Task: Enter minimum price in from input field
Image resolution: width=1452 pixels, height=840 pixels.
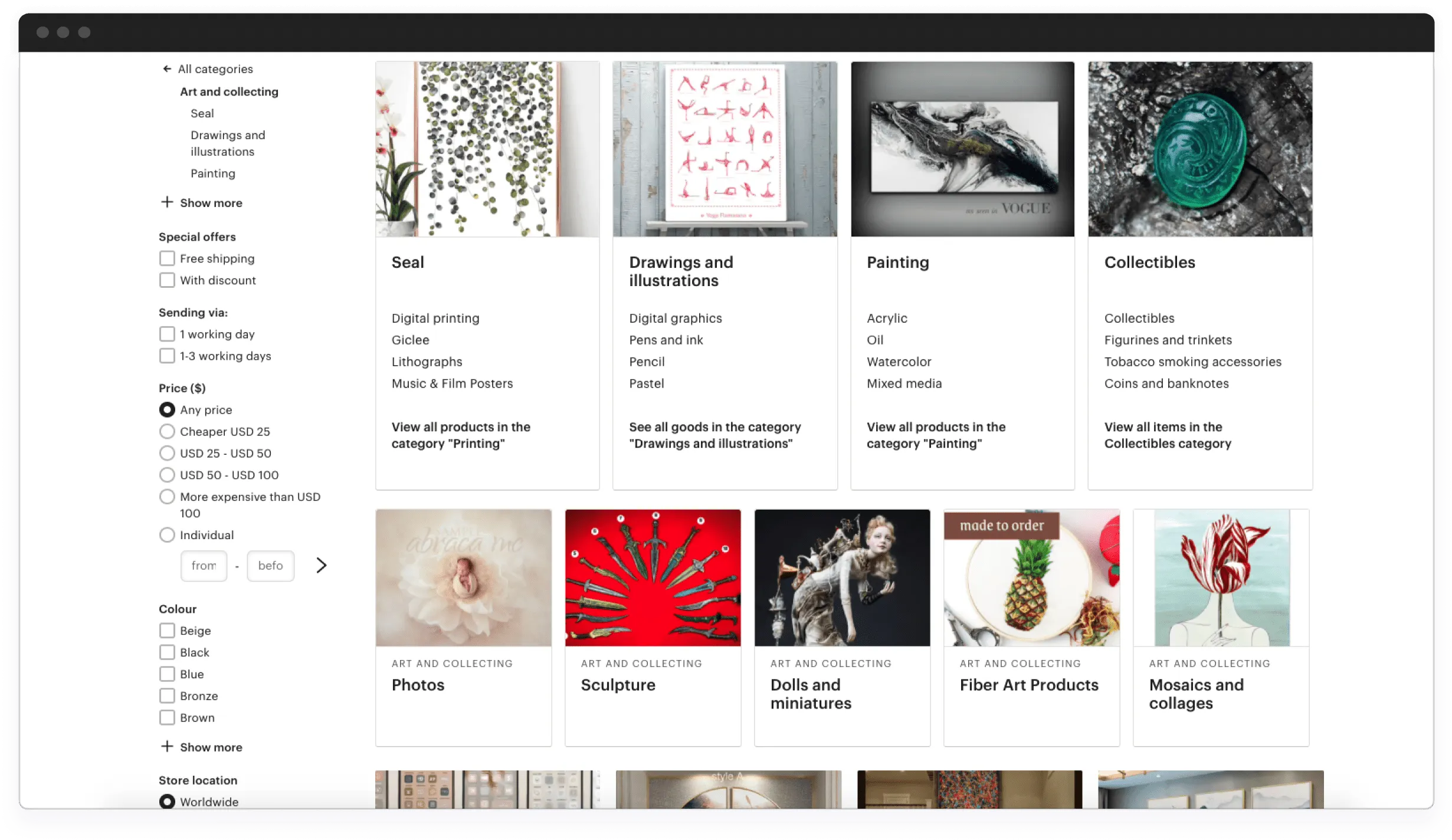Action: 204,565
